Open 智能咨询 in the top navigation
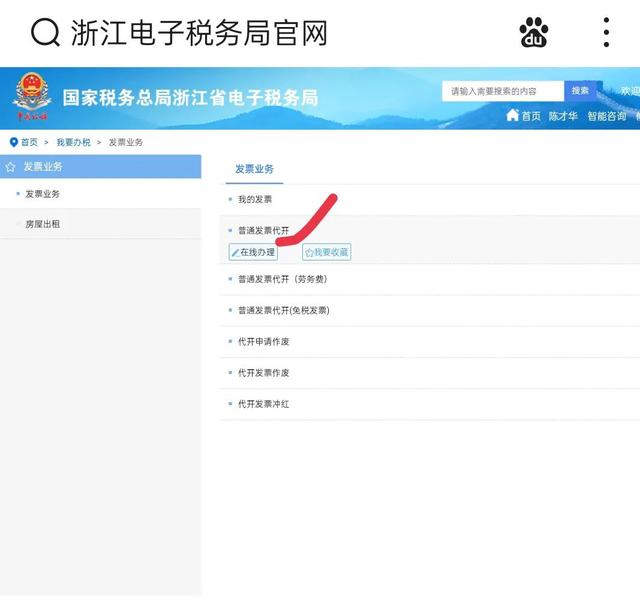640x605 pixels. tap(609, 116)
